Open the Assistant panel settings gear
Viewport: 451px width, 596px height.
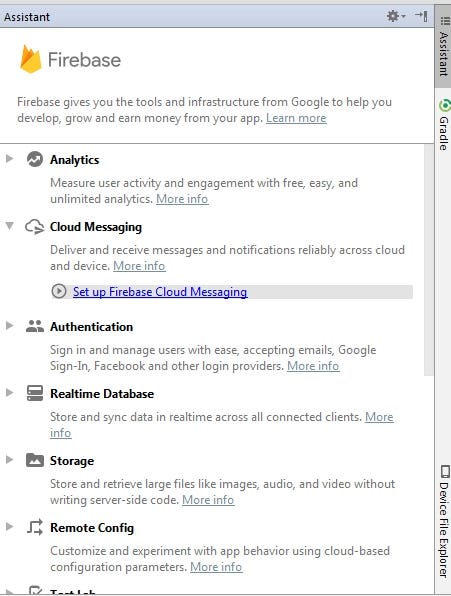395,16
